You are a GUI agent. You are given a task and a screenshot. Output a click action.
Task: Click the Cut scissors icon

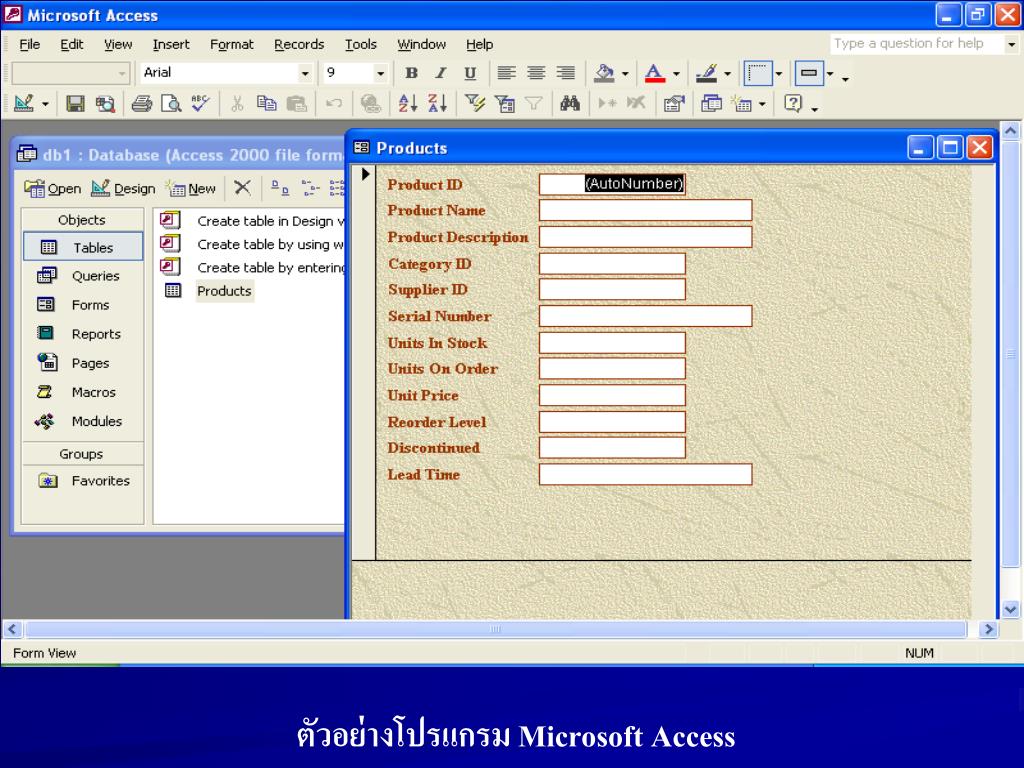[237, 103]
